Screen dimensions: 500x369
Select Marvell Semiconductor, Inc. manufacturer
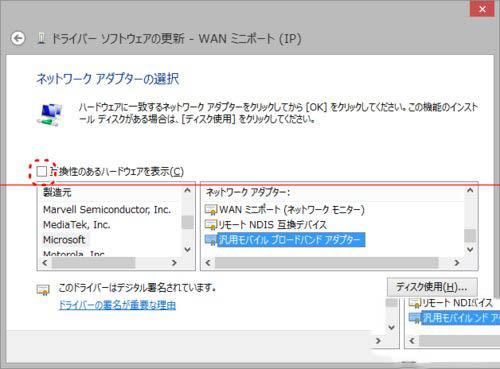pyautogui.click(x=107, y=210)
